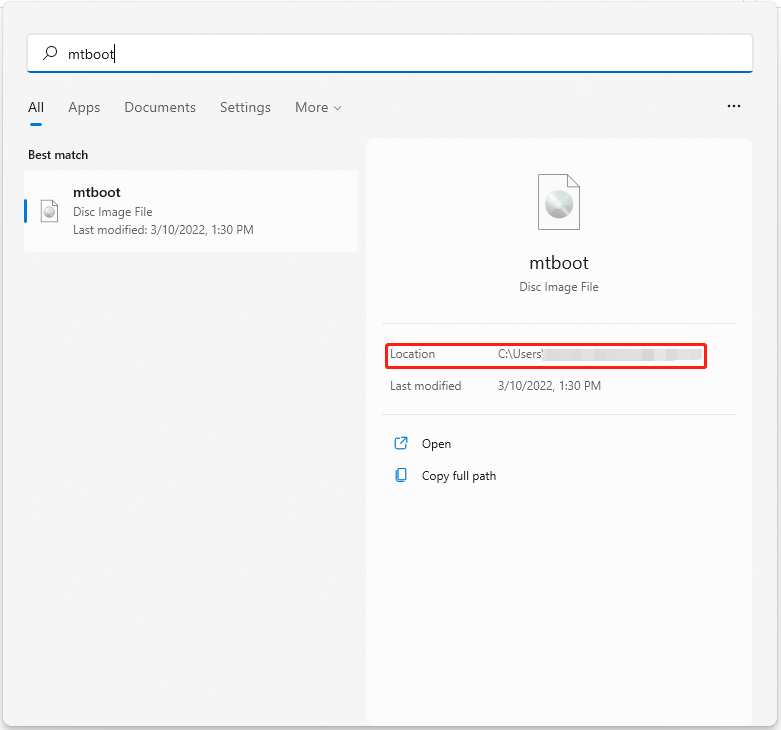Viewport: 781px width, 730px height.
Task: Switch to the Documents tab
Action: pos(160,107)
